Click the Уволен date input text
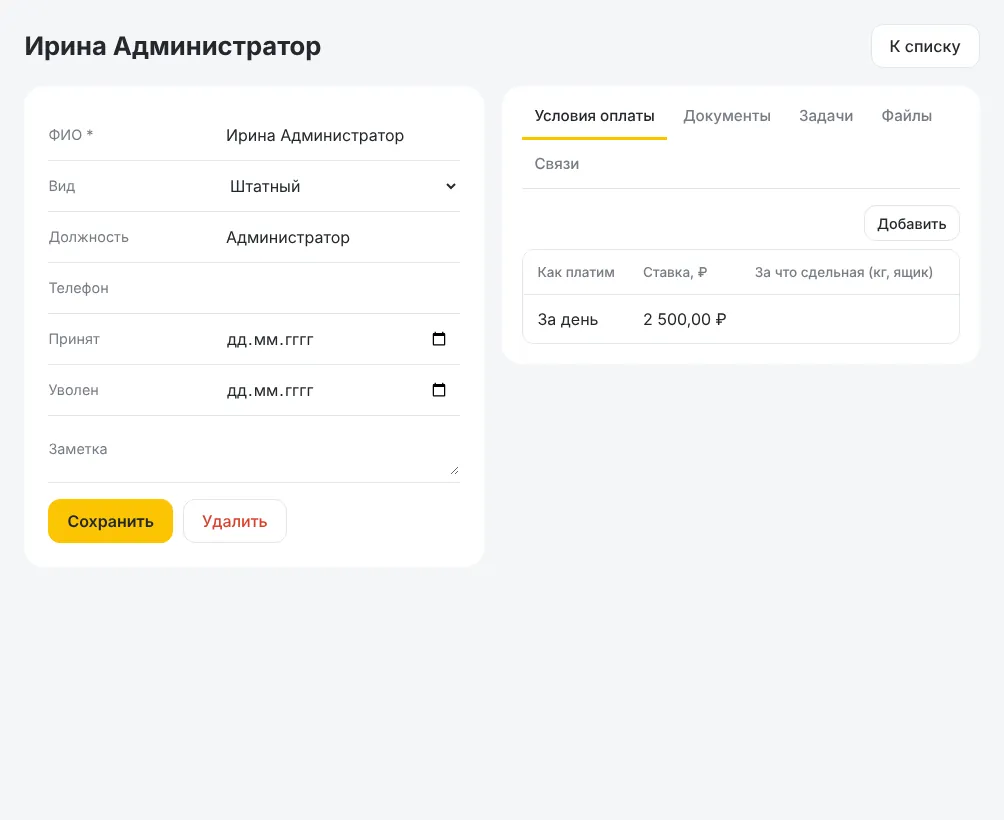The width and height of the screenshot is (1004, 820). [270, 390]
